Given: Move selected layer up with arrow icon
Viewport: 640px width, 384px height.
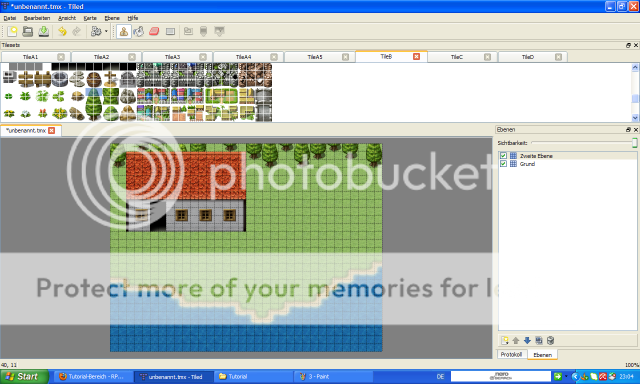Looking at the screenshot, I should coord(516,340).
